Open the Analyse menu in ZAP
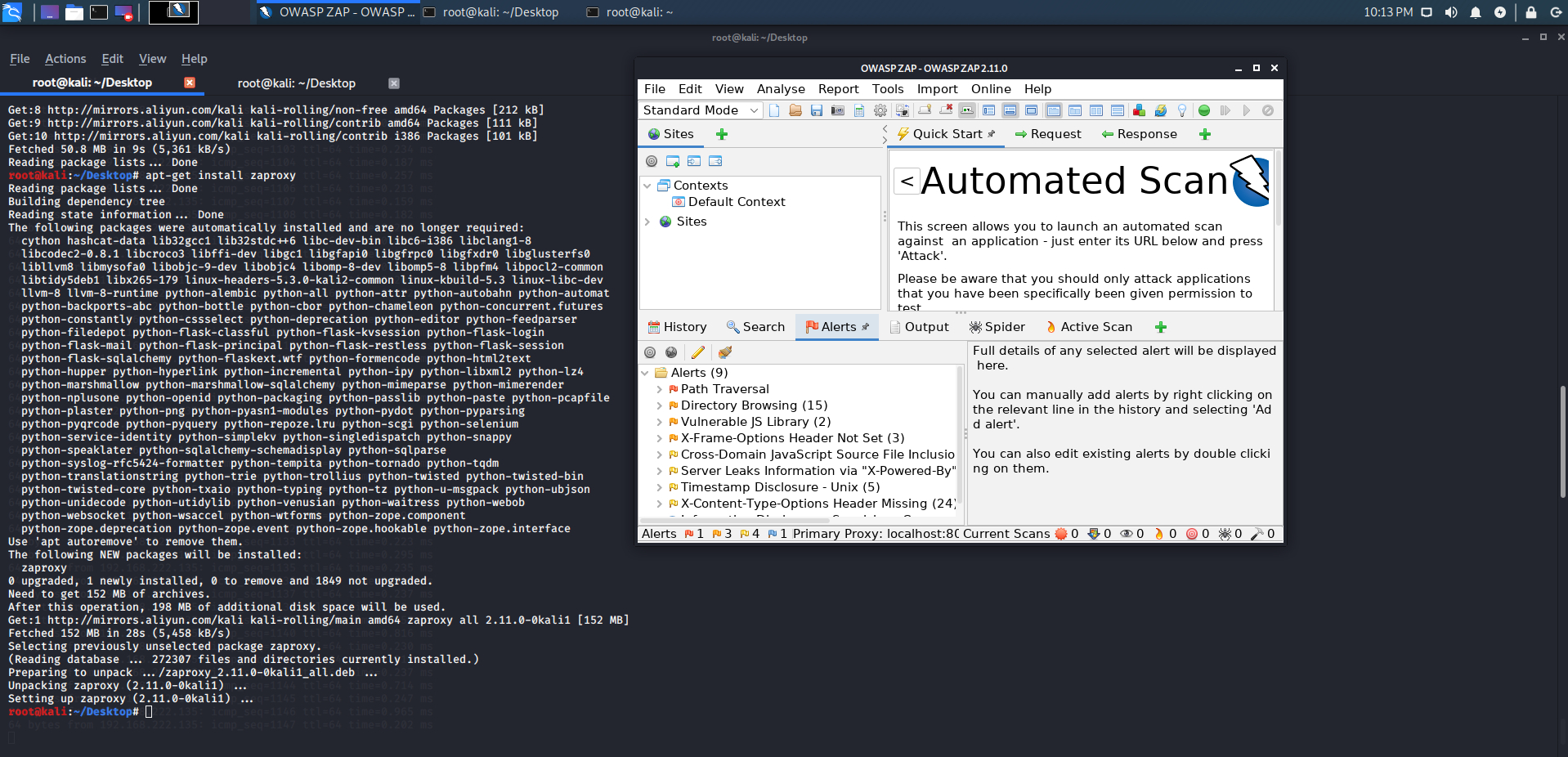 (x=781, y=89)
